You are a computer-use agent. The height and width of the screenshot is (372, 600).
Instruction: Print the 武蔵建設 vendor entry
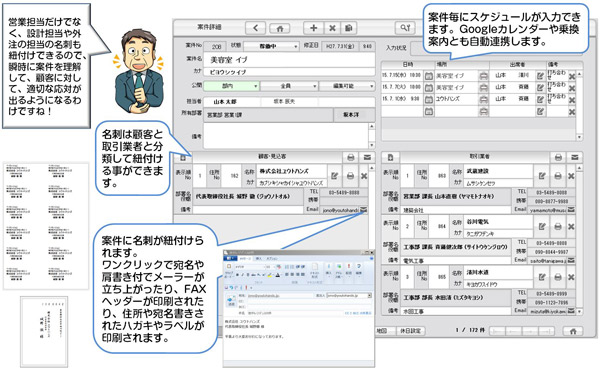click(558, 176)
